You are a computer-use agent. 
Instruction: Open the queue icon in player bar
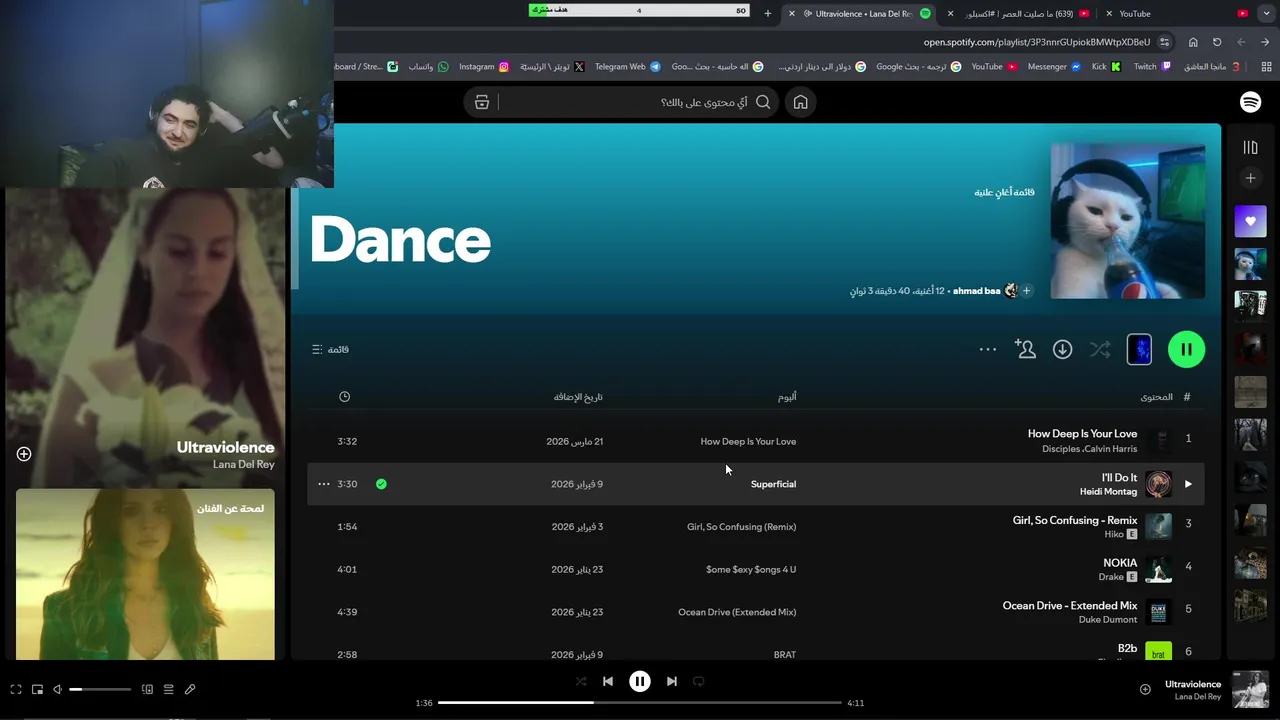point(168,689)
